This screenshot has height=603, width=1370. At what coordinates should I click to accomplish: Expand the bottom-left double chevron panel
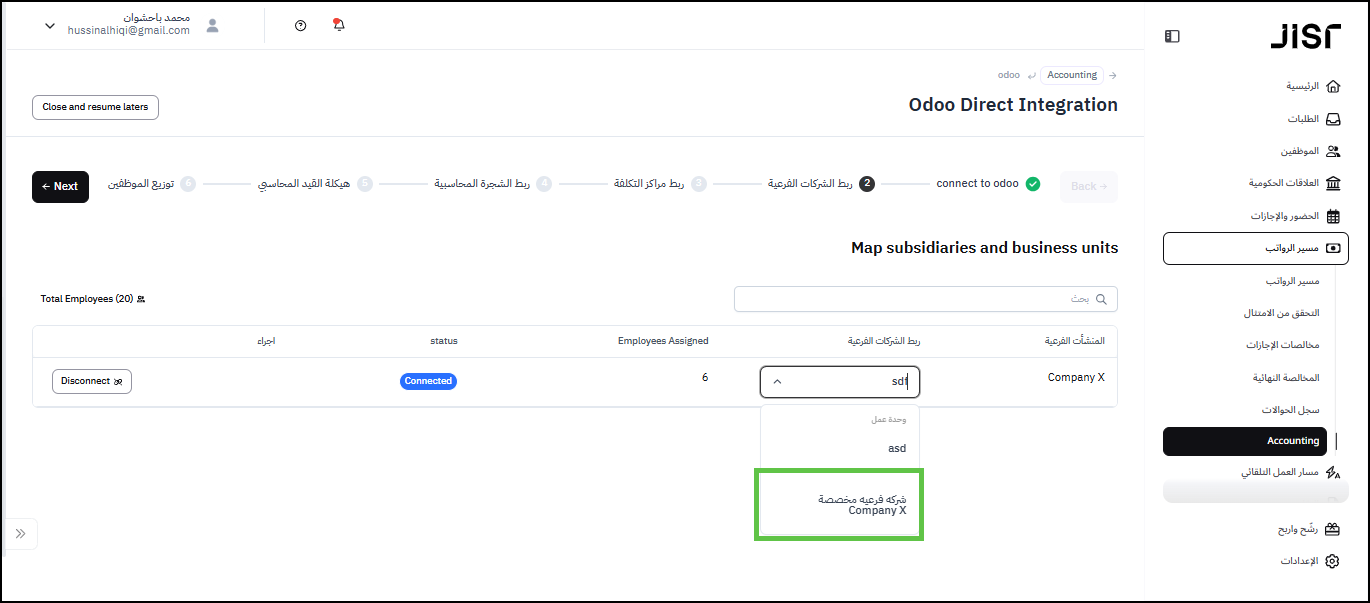tap(21, 534)
